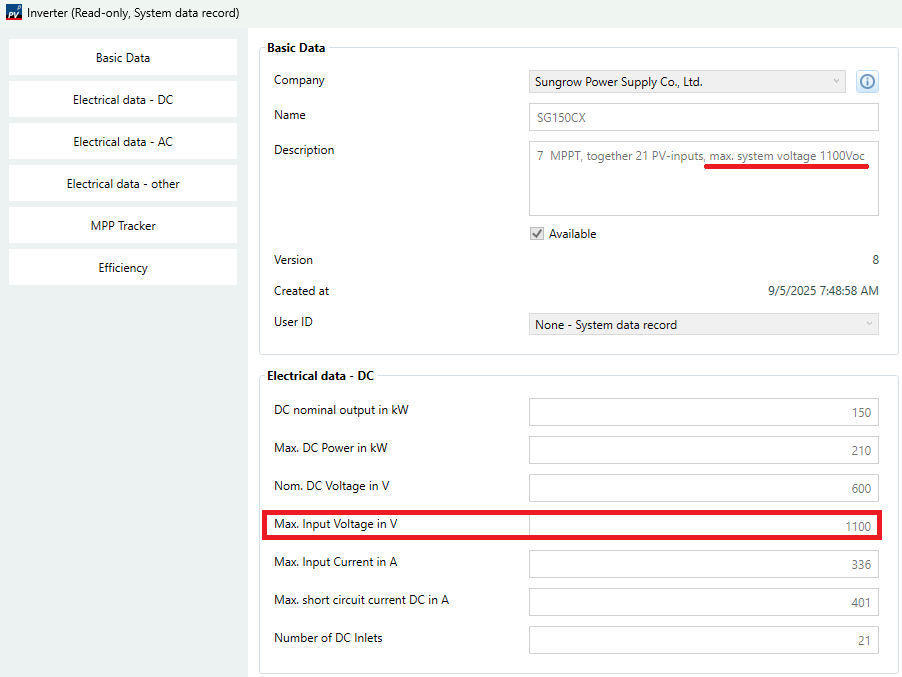The image size is (902, 677).
Task: Expand the User ID dropdown
Action: (x=703, y=324)
